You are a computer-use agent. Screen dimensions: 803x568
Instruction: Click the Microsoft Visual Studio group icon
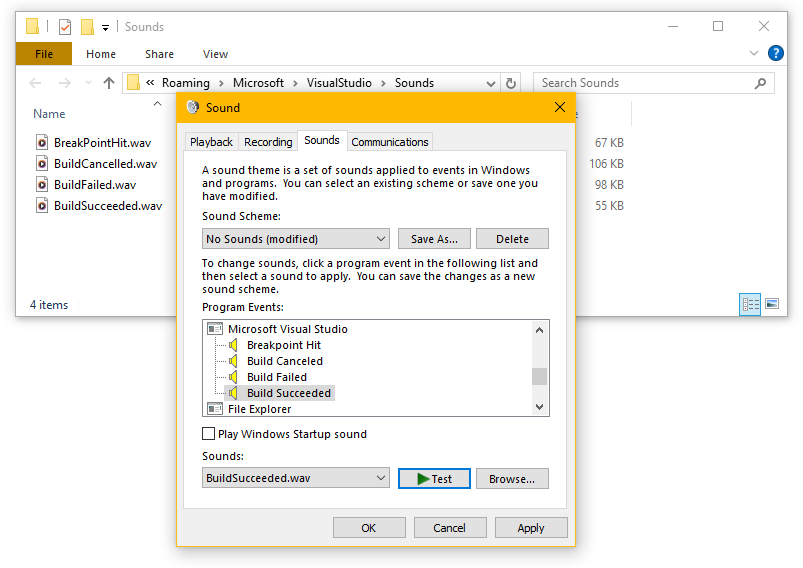point(215,329)
